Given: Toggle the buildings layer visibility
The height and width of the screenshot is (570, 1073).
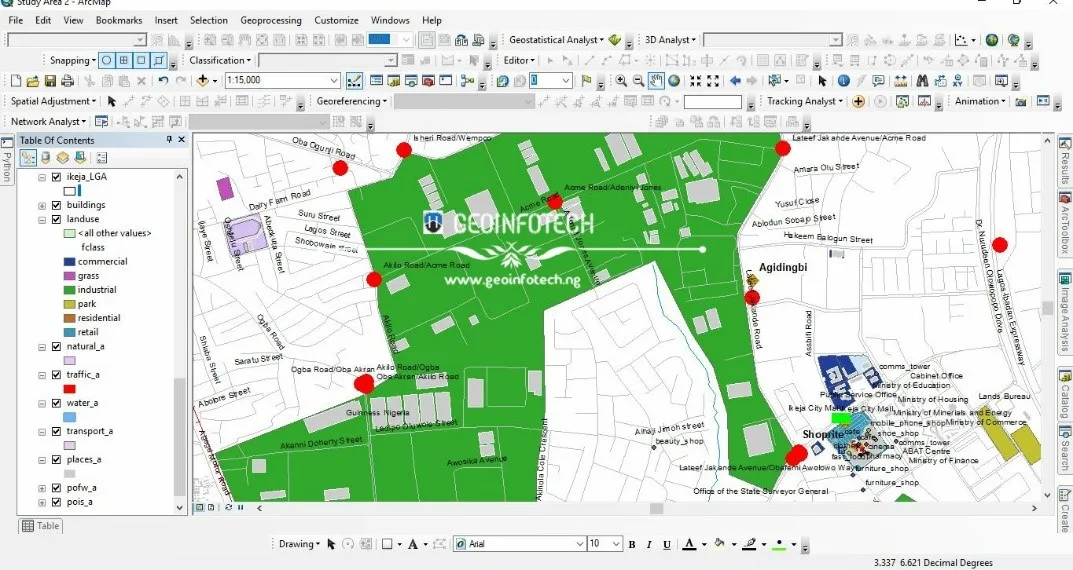Looking at the screenshot, I should pos(57,205).
